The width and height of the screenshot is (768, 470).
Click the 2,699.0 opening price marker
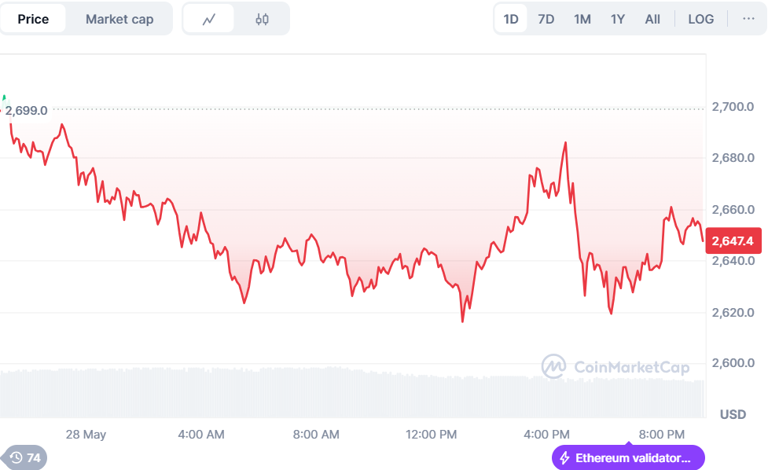coord(27,110)
